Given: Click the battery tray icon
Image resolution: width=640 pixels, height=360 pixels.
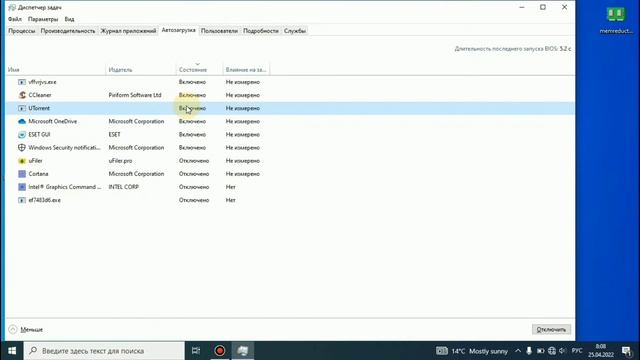Looking at the screenshot, I should [x=540, y=351].
